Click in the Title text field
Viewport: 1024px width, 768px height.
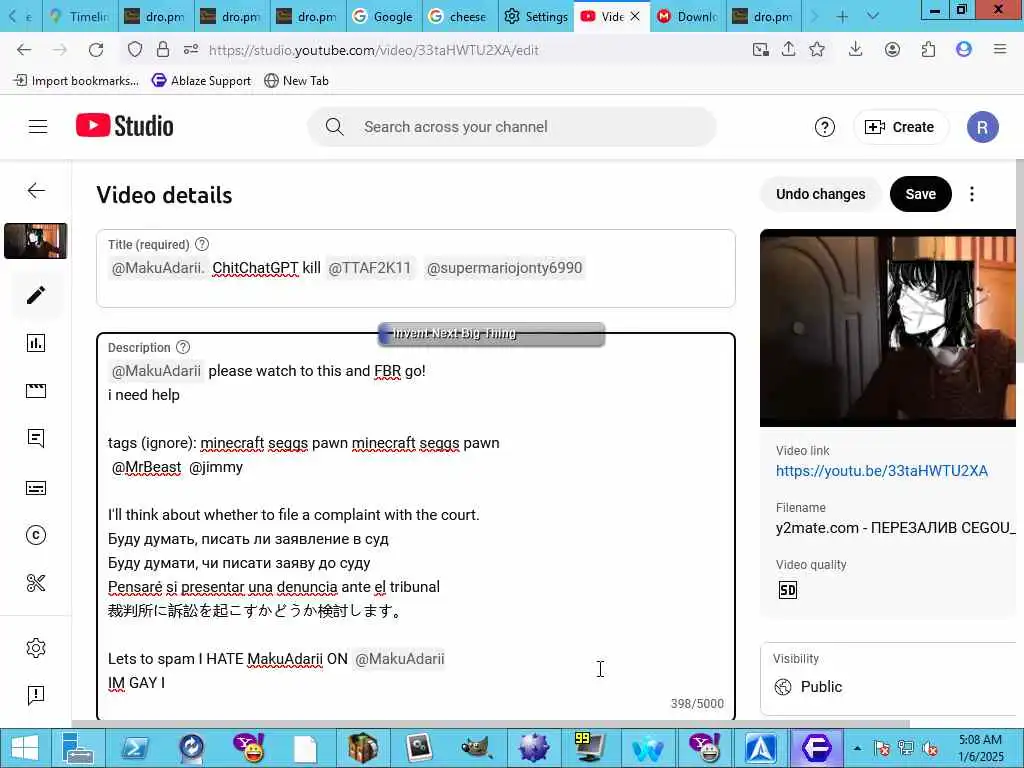(x=415, y=268)
